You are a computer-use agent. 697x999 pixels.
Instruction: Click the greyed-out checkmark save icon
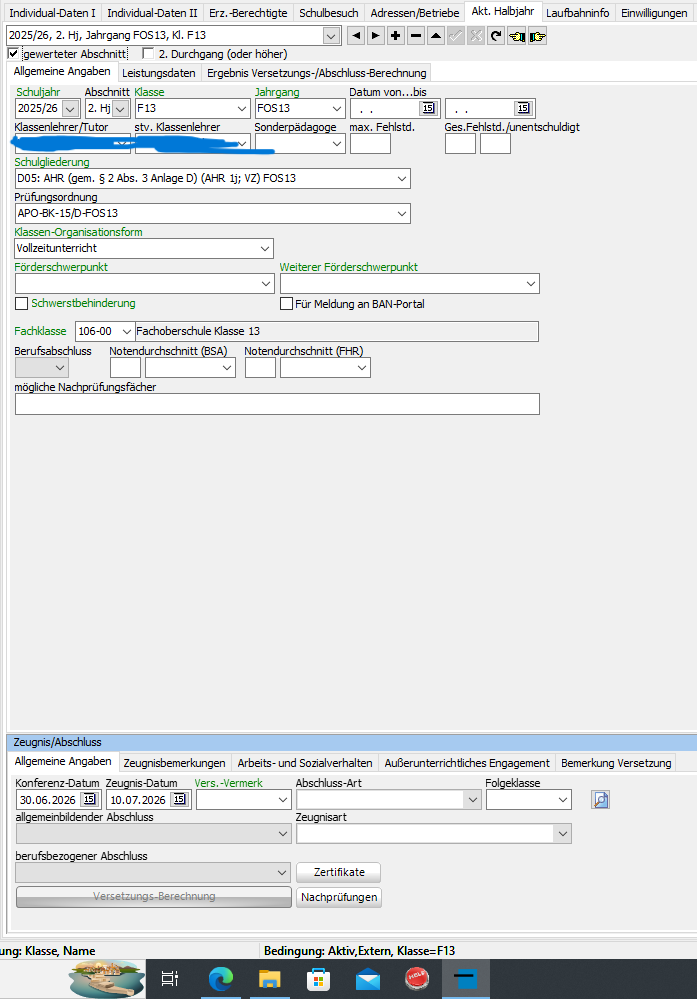(x=456, y=36)
